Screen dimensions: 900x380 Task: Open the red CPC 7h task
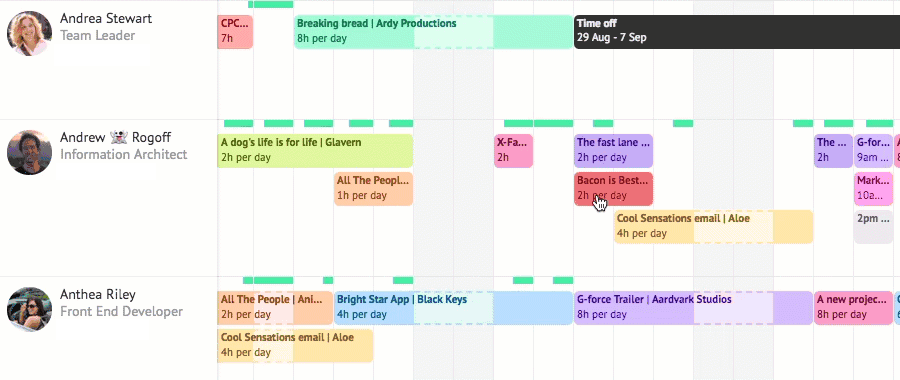pyautogui.click(x=235, y=32)
